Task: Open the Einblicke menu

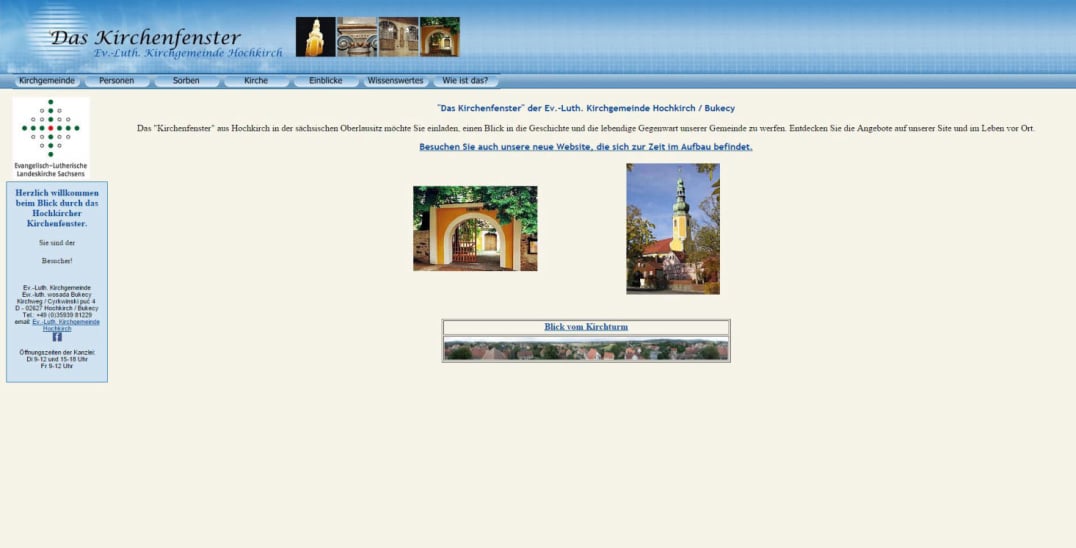Action: 325,81
